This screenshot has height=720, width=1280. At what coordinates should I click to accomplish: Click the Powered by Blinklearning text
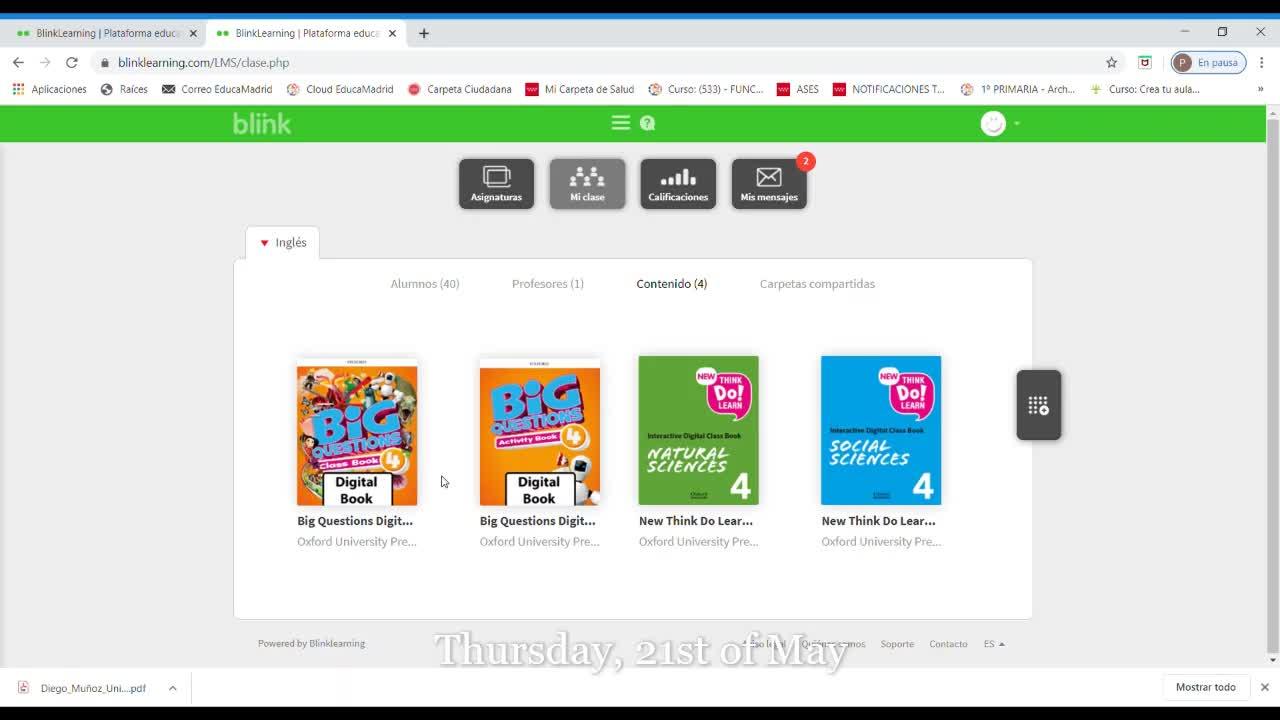coord(312,644)
